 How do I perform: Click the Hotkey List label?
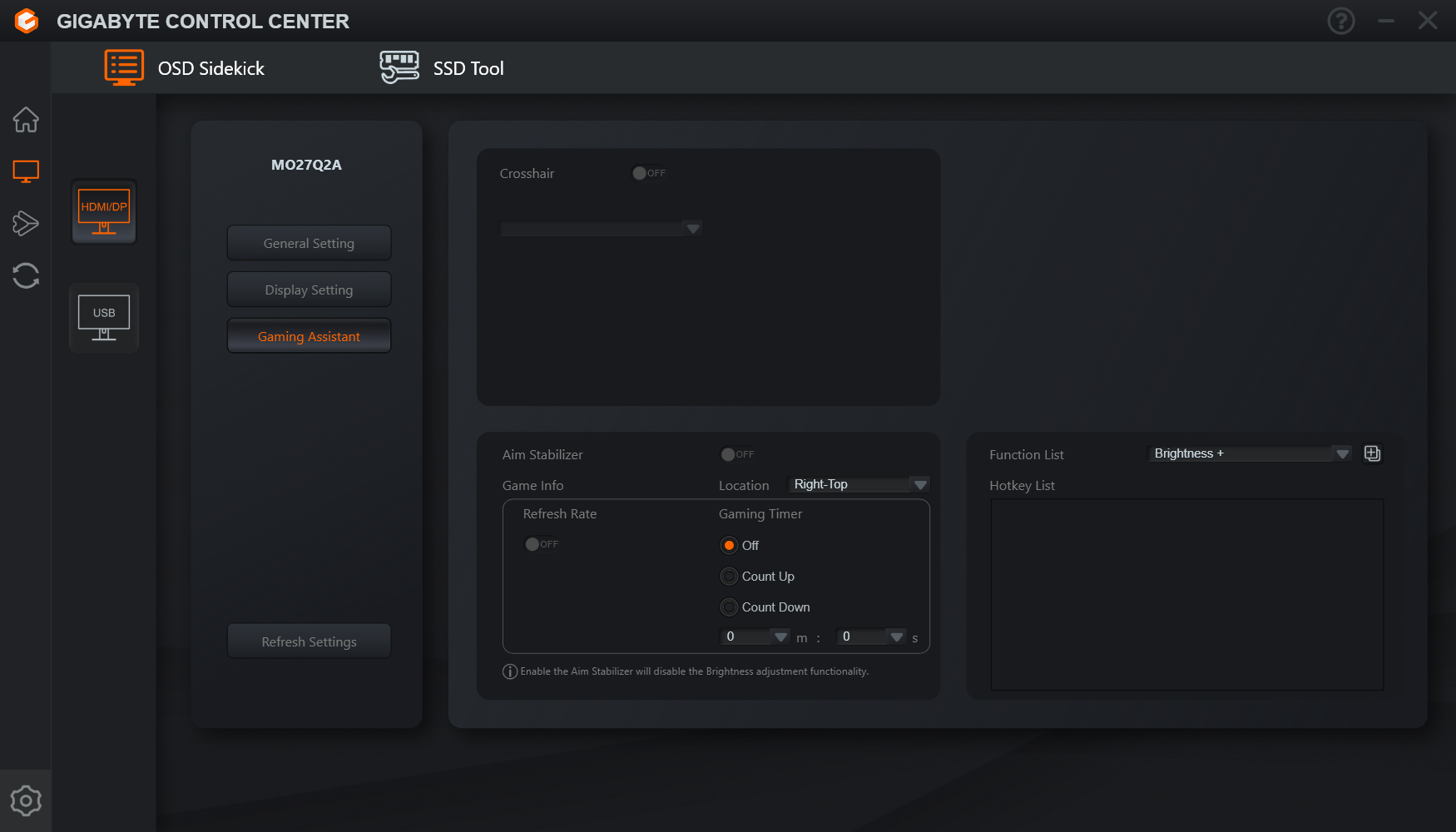(x=1022, y=486)
